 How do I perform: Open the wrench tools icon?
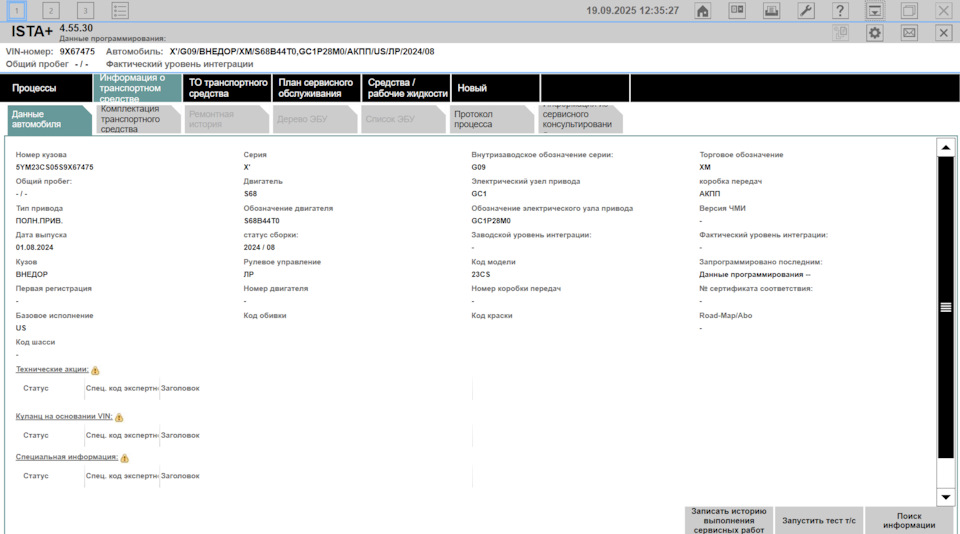[806, 10]
